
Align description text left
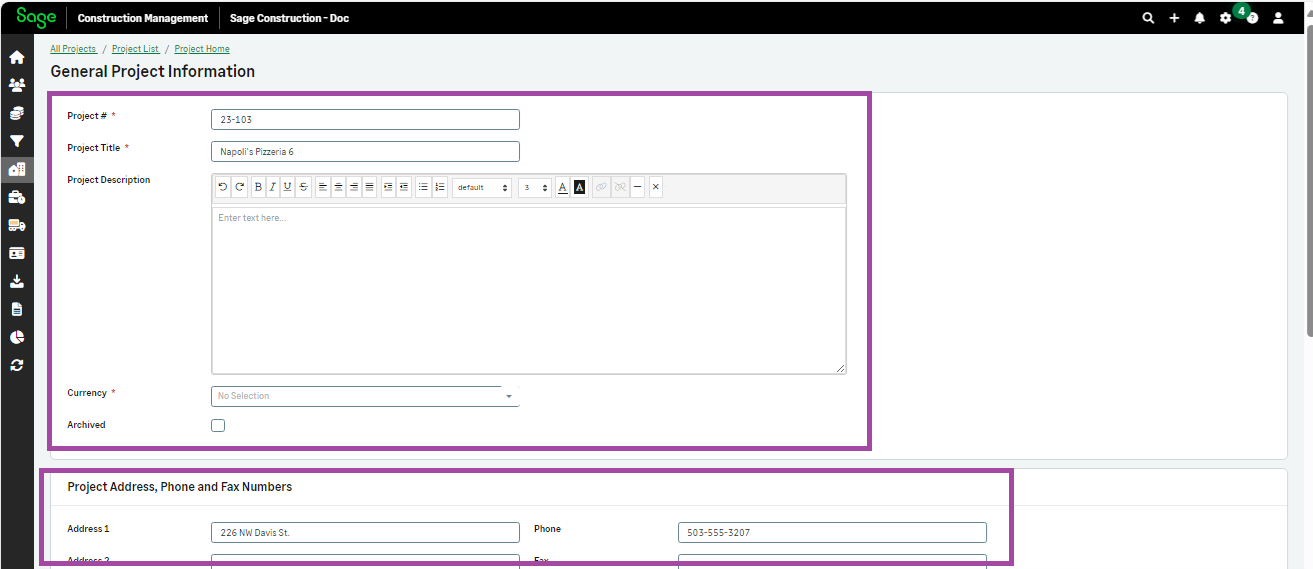[x=323, y=187]
